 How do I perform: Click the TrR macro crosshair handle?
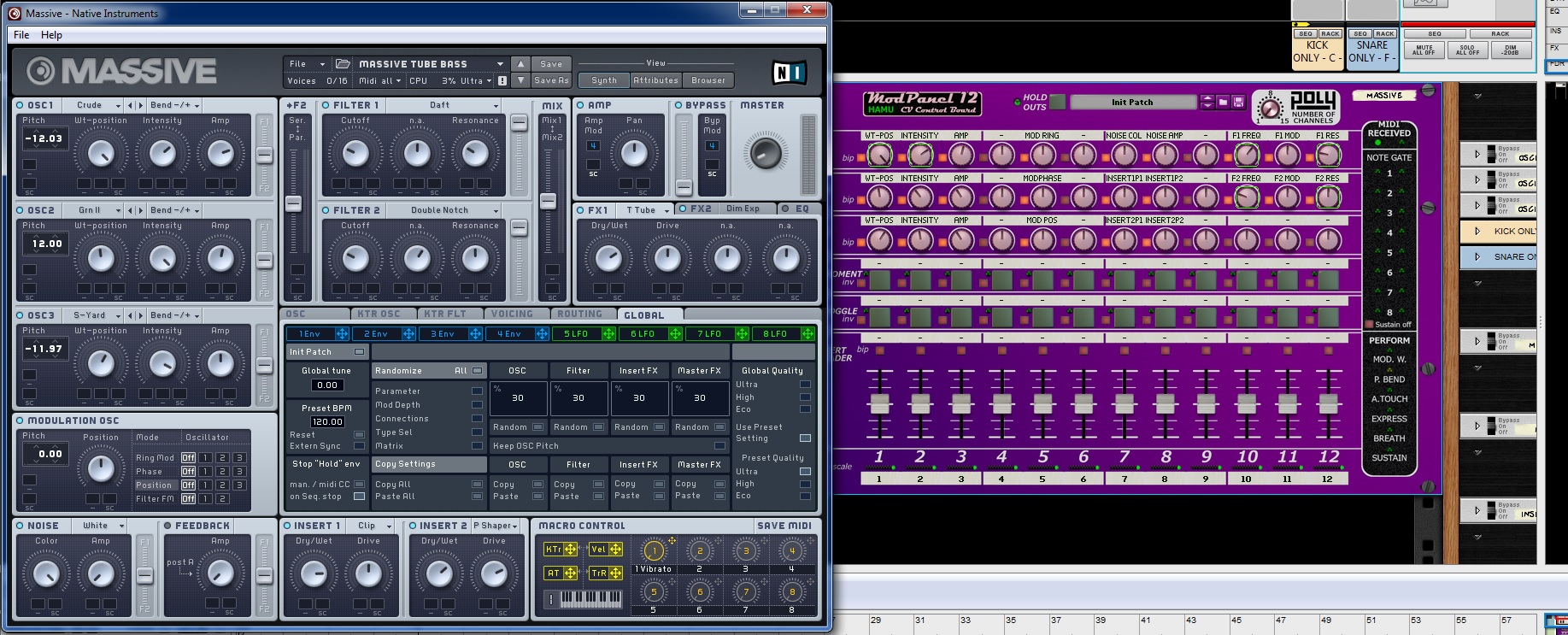(x=615, y=573)
